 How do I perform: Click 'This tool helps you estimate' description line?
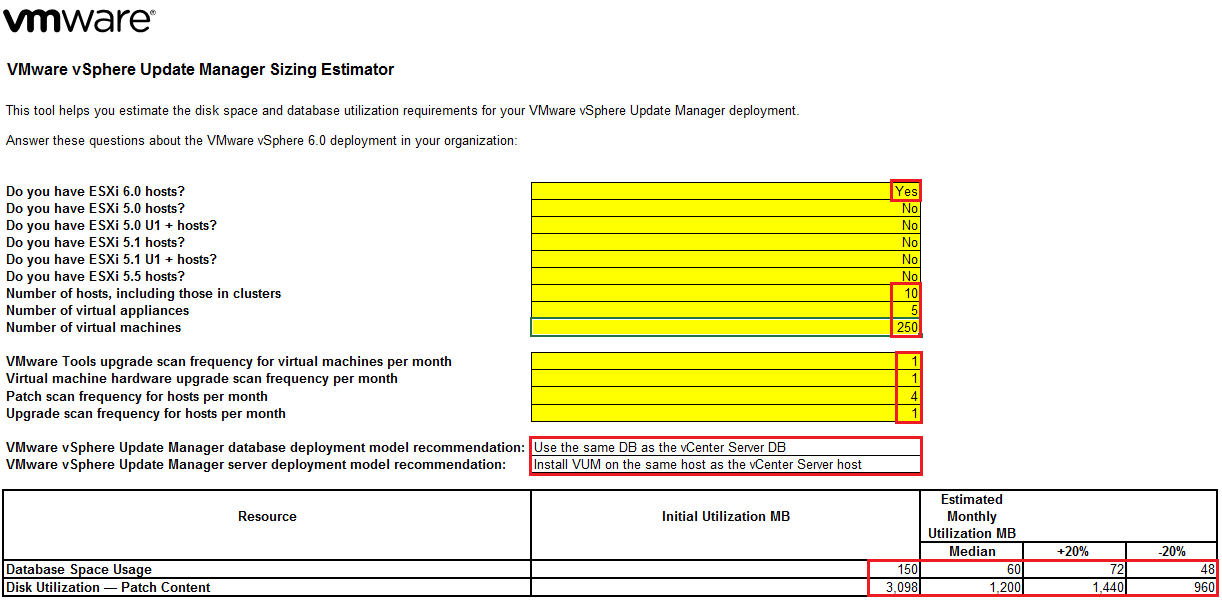[402, 110]
